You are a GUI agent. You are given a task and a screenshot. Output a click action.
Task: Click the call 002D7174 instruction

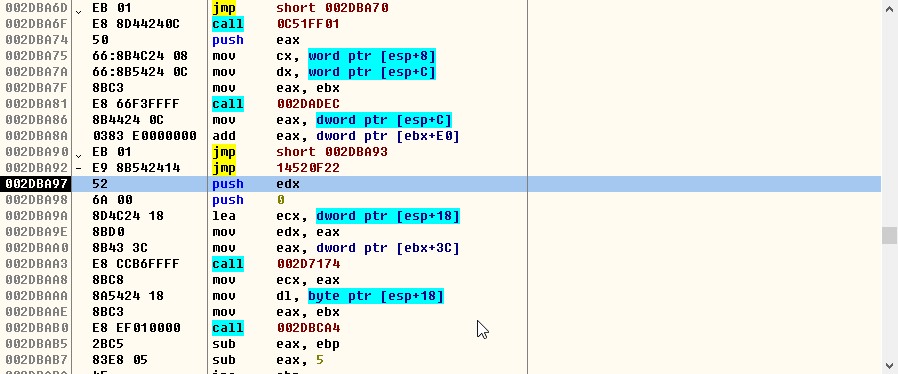tap(275, 264)
